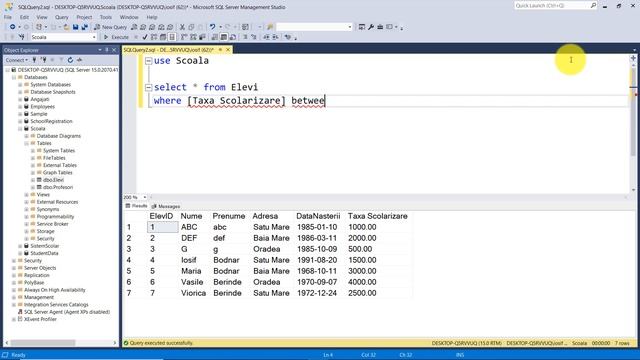Viewport: 640px width, 360px height.
Task: Click the Save file icon
Action: (76, 27)
